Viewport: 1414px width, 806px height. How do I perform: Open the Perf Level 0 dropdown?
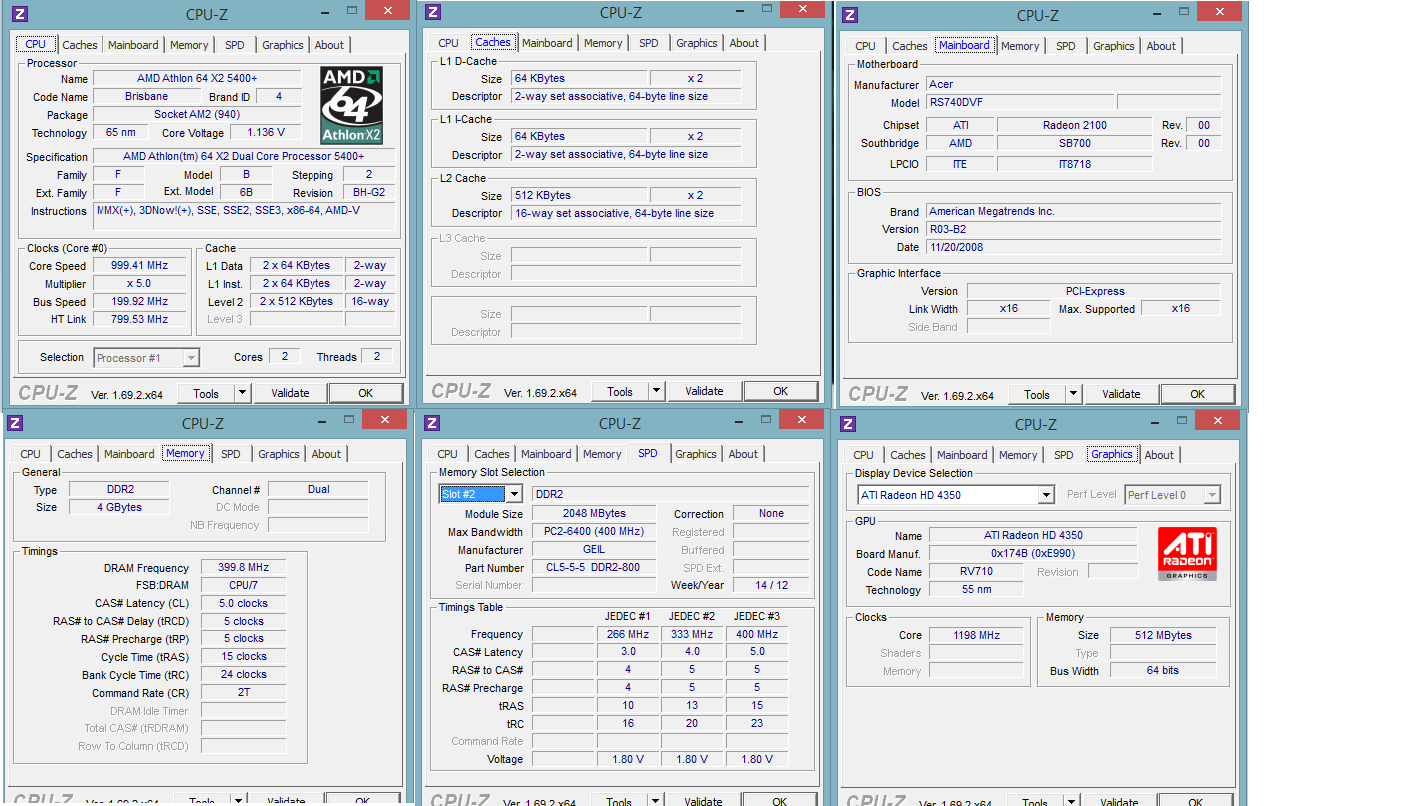[1172, 495]
